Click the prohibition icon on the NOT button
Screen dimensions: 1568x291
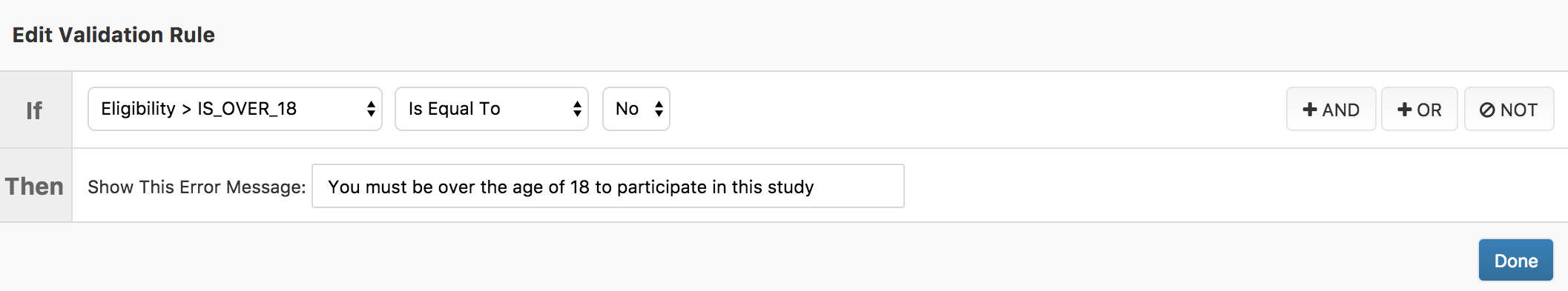click(x=1487, y=110)
